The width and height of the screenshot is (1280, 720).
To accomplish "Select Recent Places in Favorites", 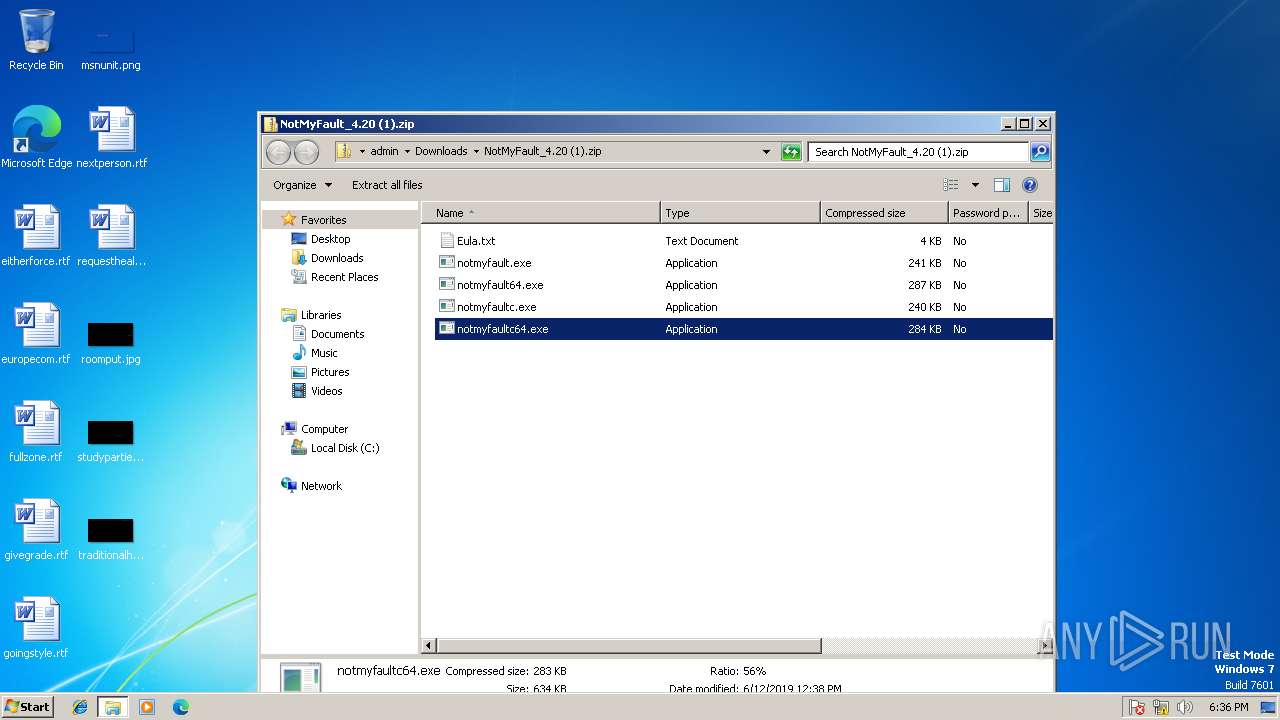I will click(344, 277).
